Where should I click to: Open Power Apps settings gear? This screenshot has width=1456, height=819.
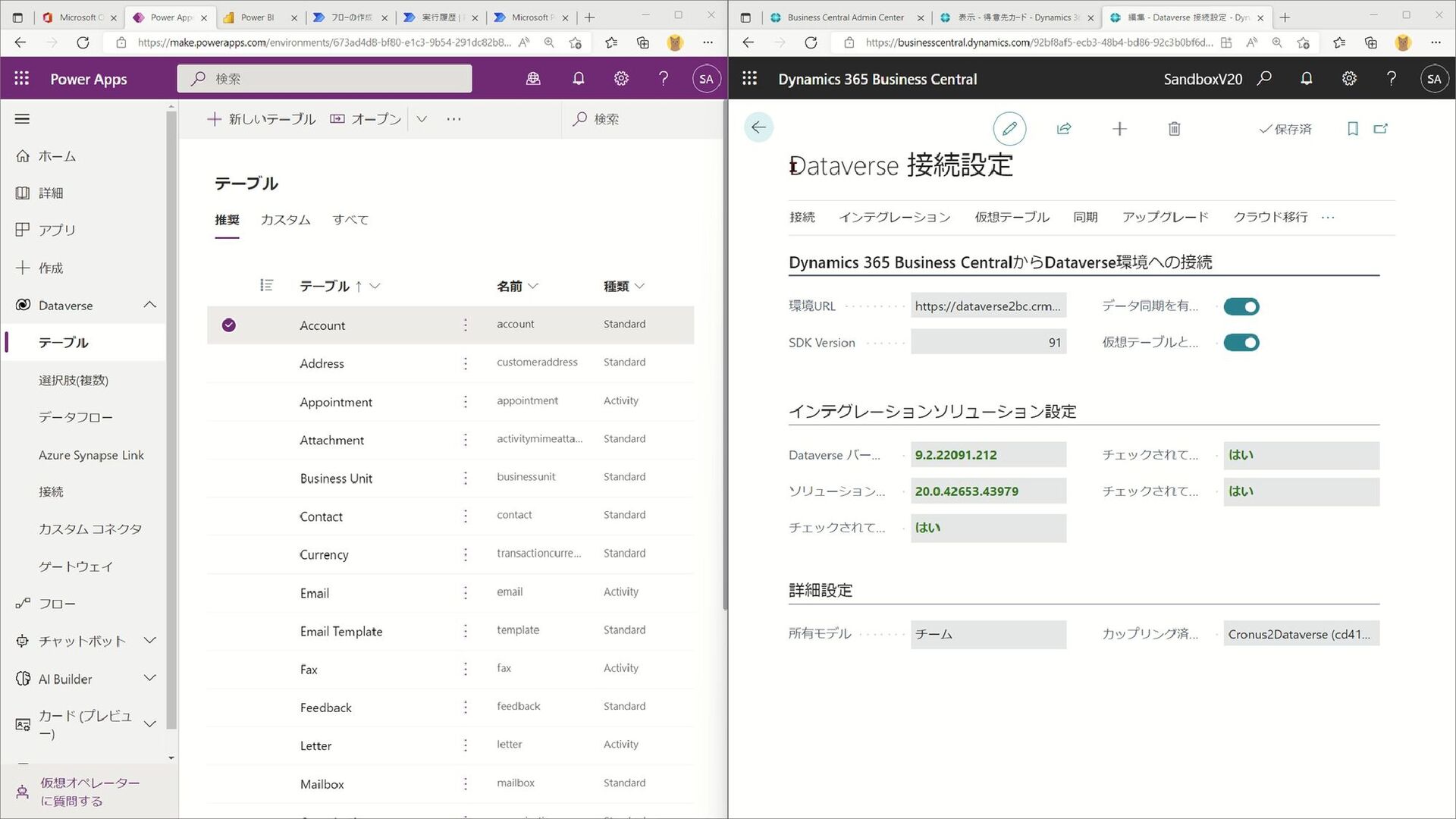click(621, 79)
